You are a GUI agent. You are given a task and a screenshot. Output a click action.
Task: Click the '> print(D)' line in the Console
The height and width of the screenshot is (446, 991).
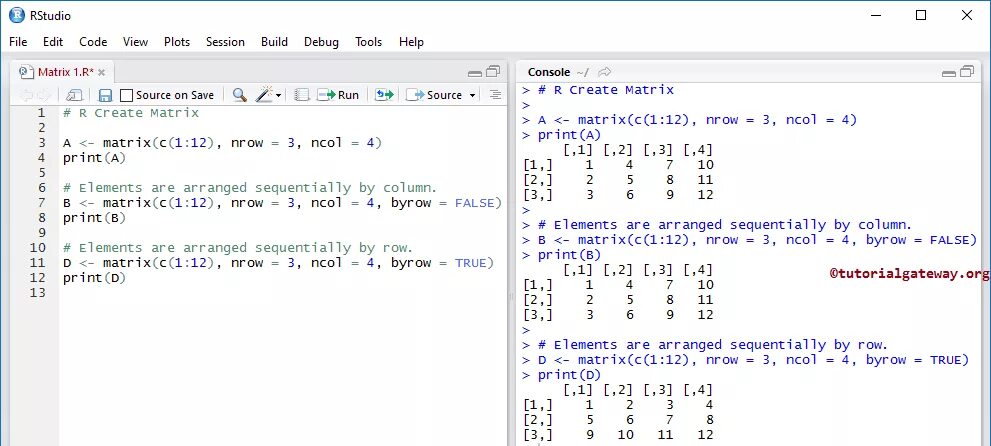[561, 375]
